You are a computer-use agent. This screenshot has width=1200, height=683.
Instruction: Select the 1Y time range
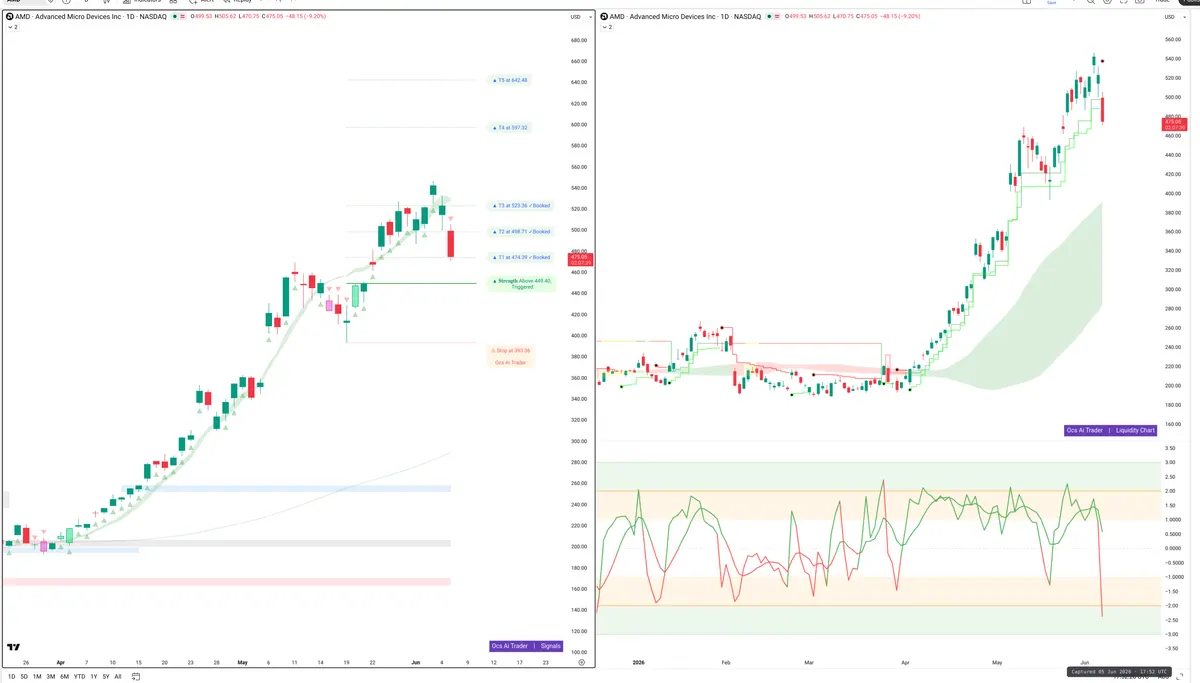point(94,677)
